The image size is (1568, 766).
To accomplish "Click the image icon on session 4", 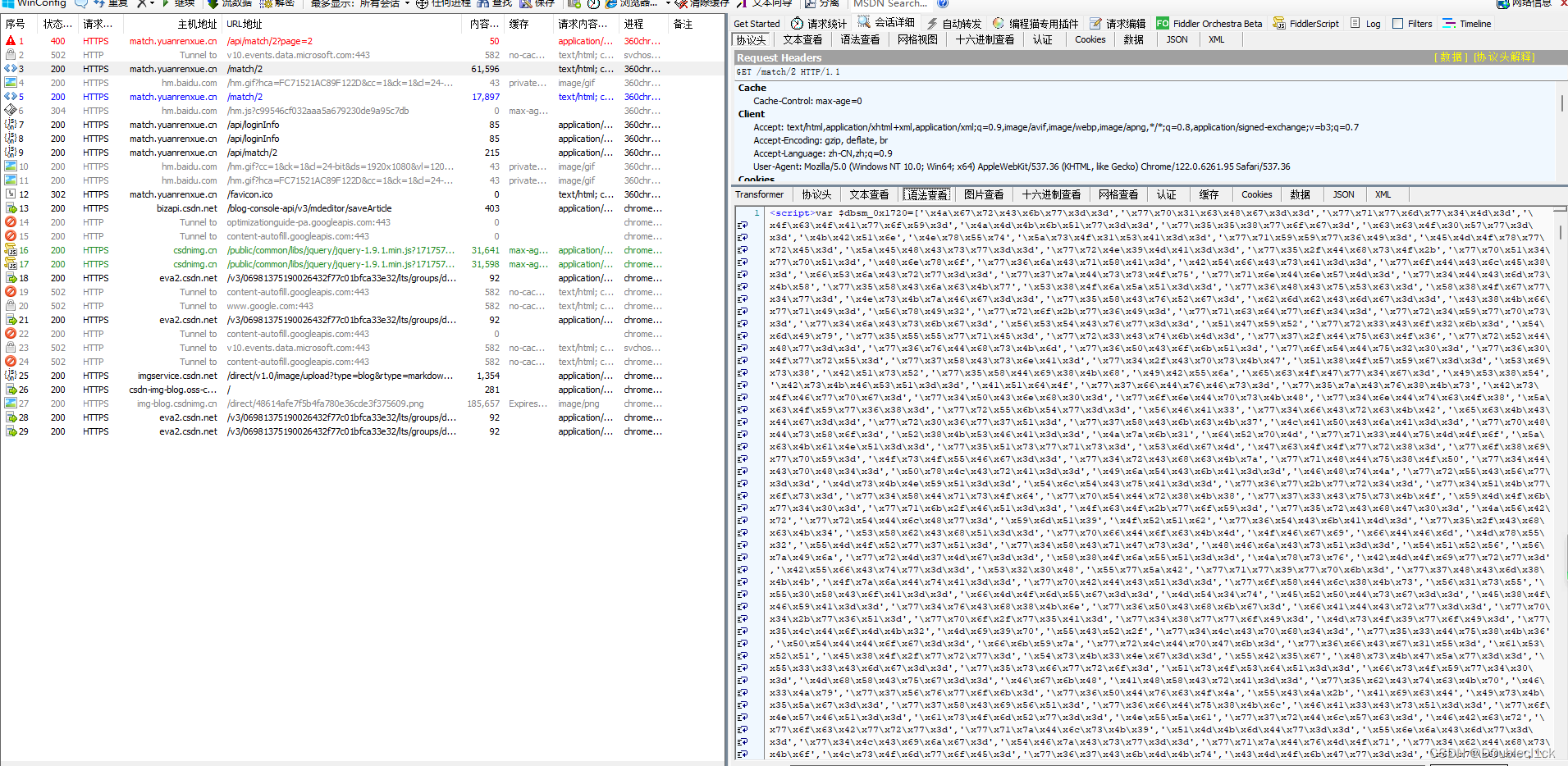I will tap(11, 83).
